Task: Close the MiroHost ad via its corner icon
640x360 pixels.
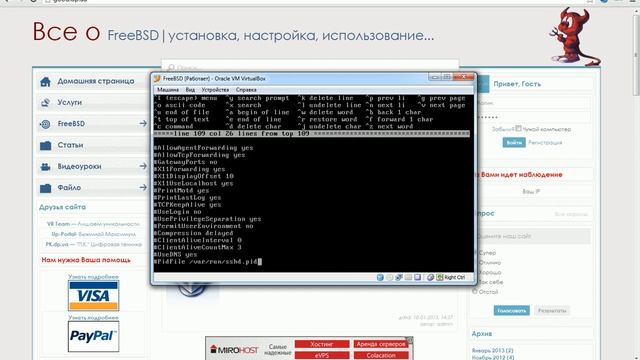Action: [x=409, y=340]
